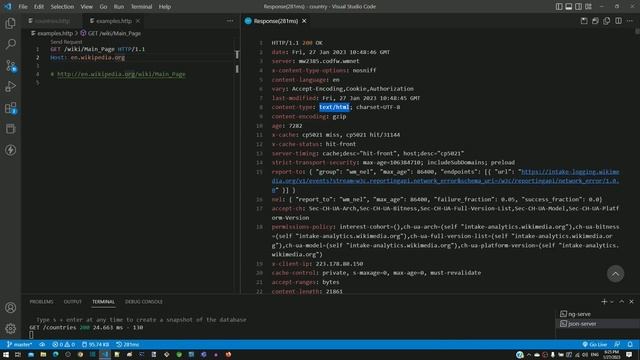The height and width of the screenshot is (360, 640).
Task: Open the notifications bell in the status bar
Action: pyautogui.click(x=630, y=344)
